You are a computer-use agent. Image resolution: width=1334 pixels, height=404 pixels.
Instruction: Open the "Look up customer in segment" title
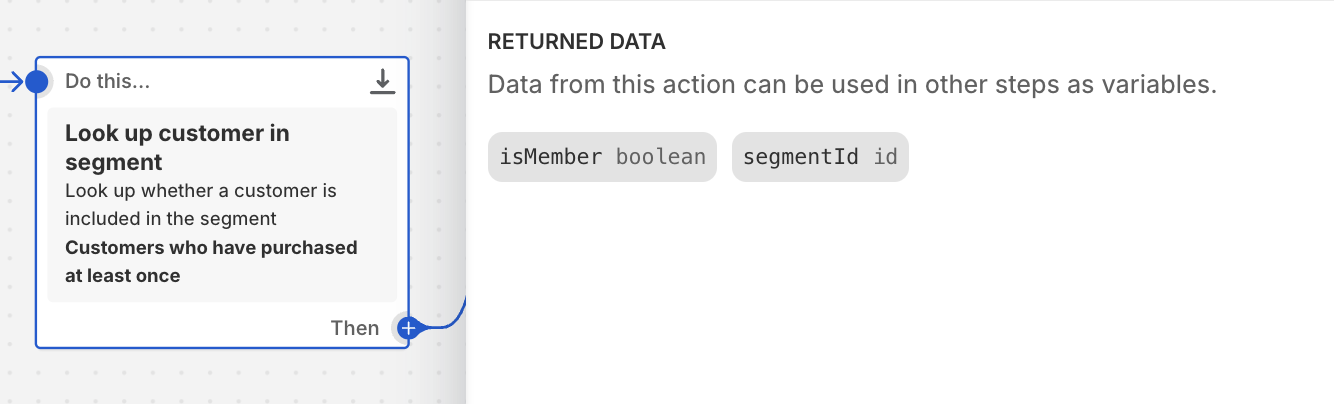pos(177,147)
